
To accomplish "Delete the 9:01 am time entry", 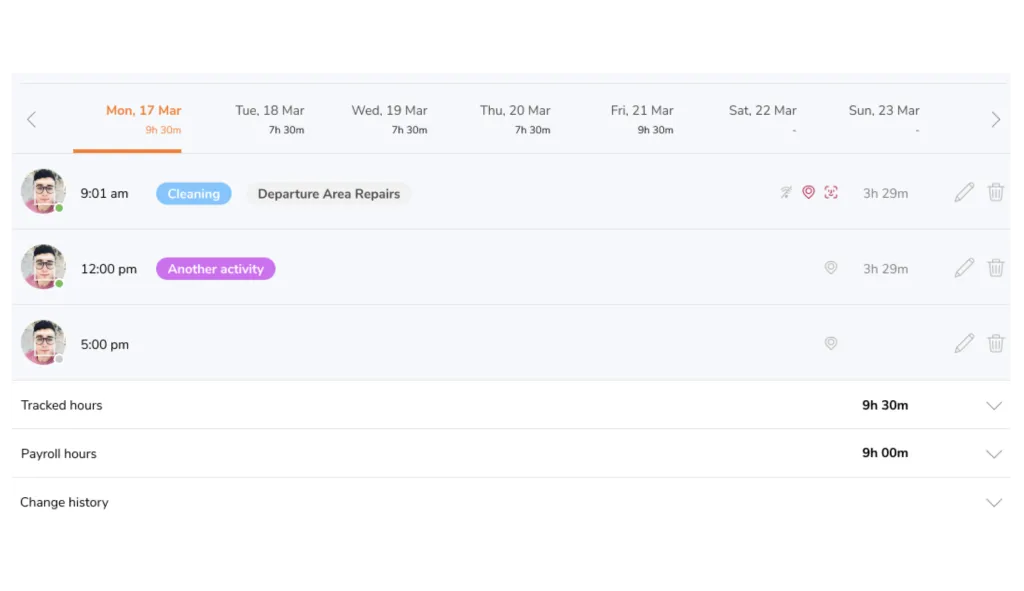I will point(996,193).
